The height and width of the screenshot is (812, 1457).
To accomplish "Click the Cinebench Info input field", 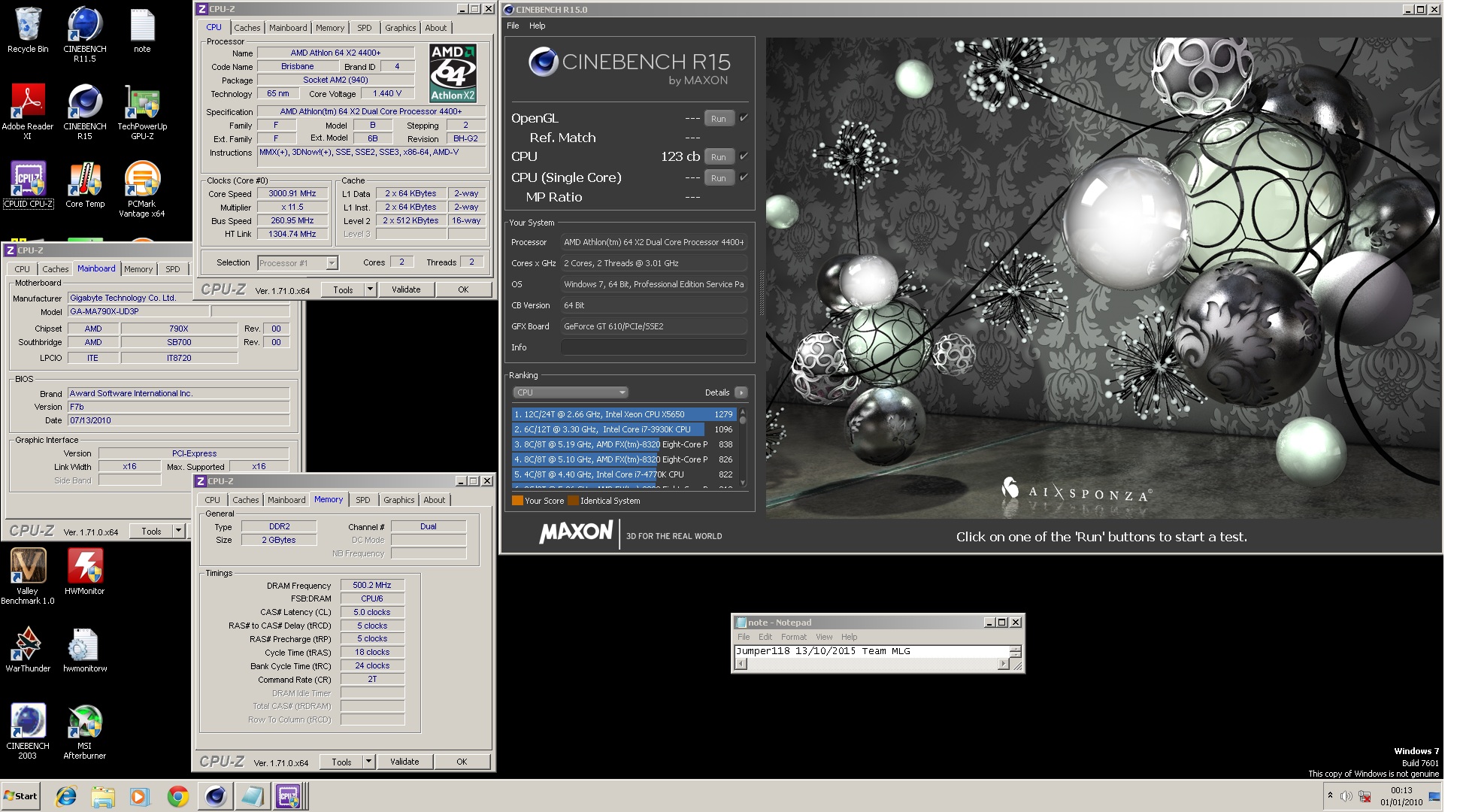I will (653, 347).
